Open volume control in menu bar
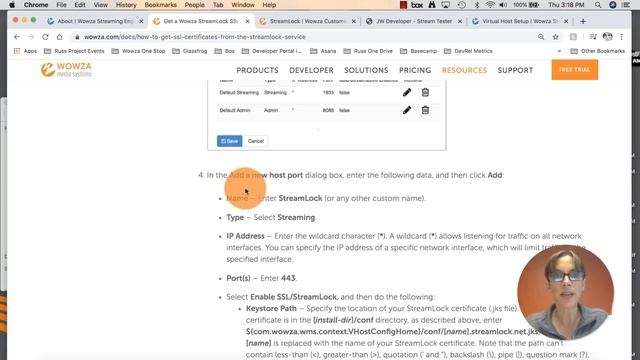Screen dimensions: 640x360 click(503, 5)
